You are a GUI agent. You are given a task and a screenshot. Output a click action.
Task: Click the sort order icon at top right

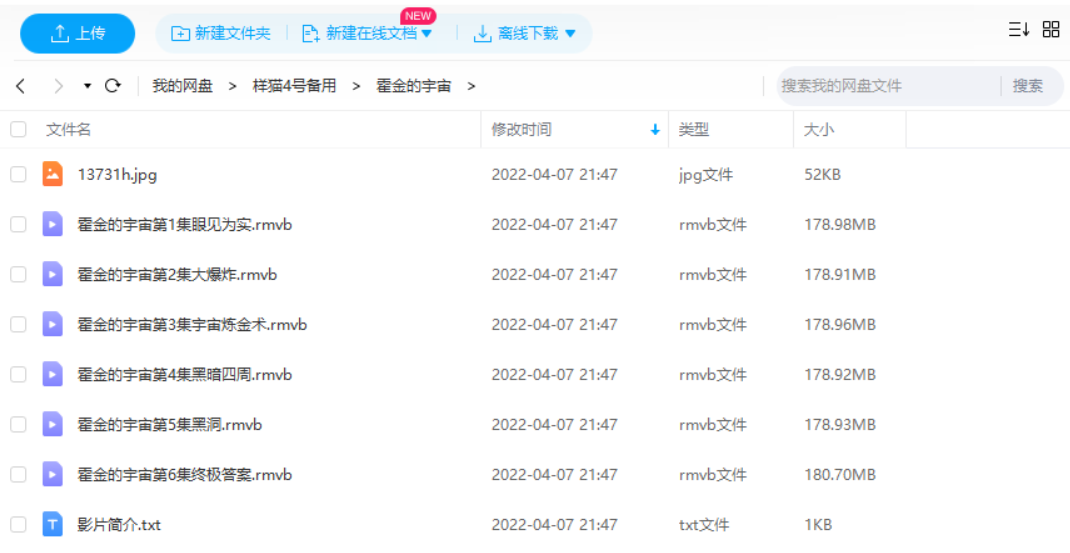tap(1018, 30)
